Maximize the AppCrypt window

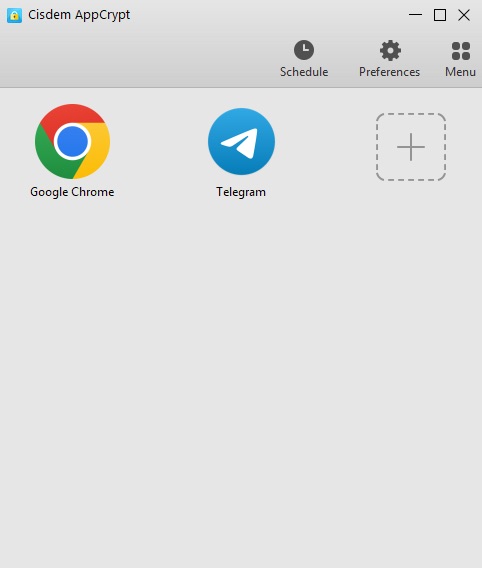pyautogui.click(x=440, y=15)
